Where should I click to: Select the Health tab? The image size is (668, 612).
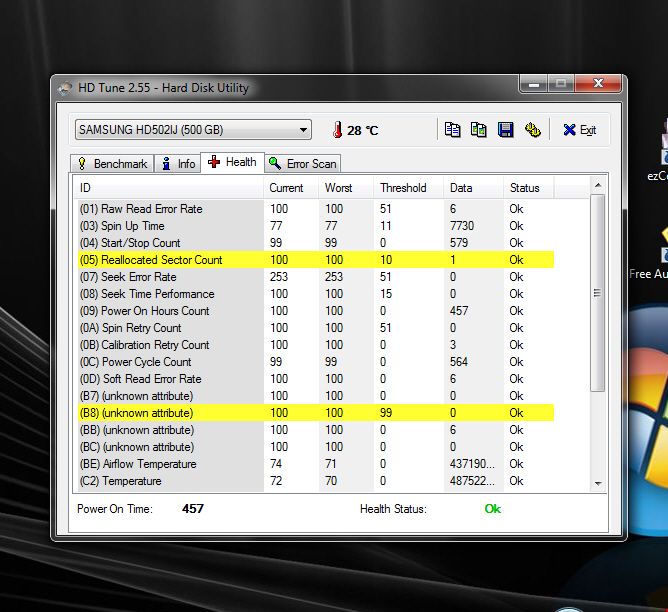click(x=232, y=162)
